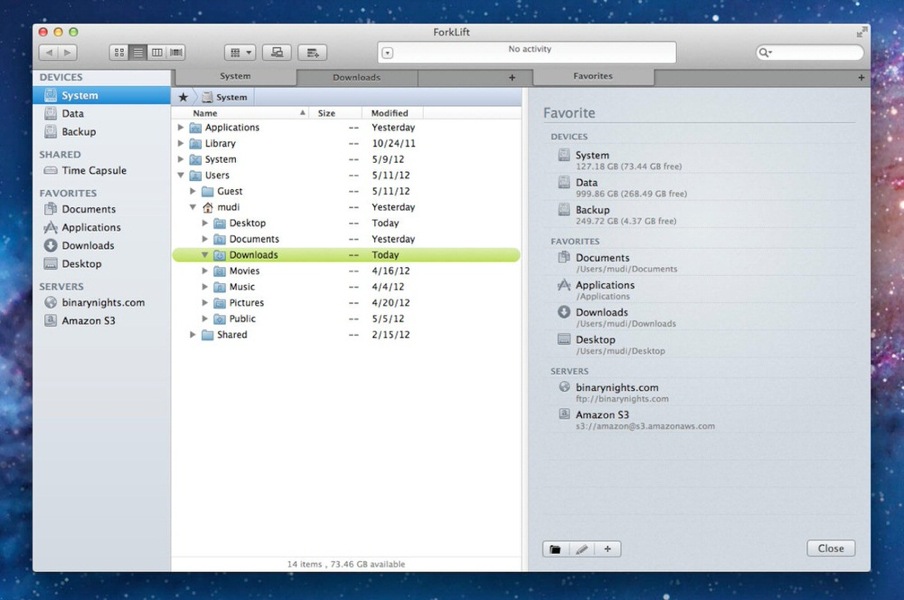The width and height of the screenshot is (904, 600).
Task: Click the search field
Action: 809,52
